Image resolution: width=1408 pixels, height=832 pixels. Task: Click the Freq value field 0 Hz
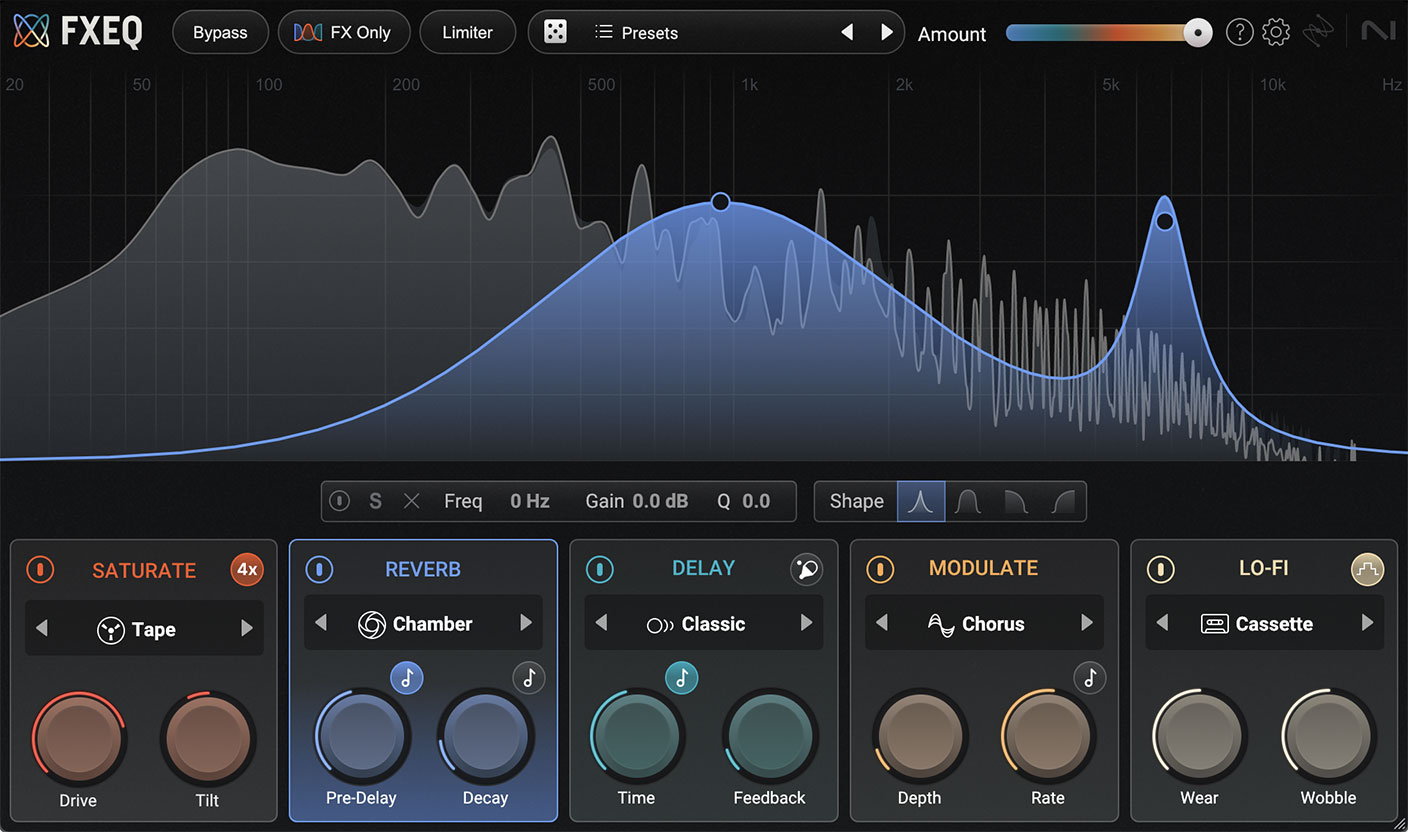[x=530, y=501]
